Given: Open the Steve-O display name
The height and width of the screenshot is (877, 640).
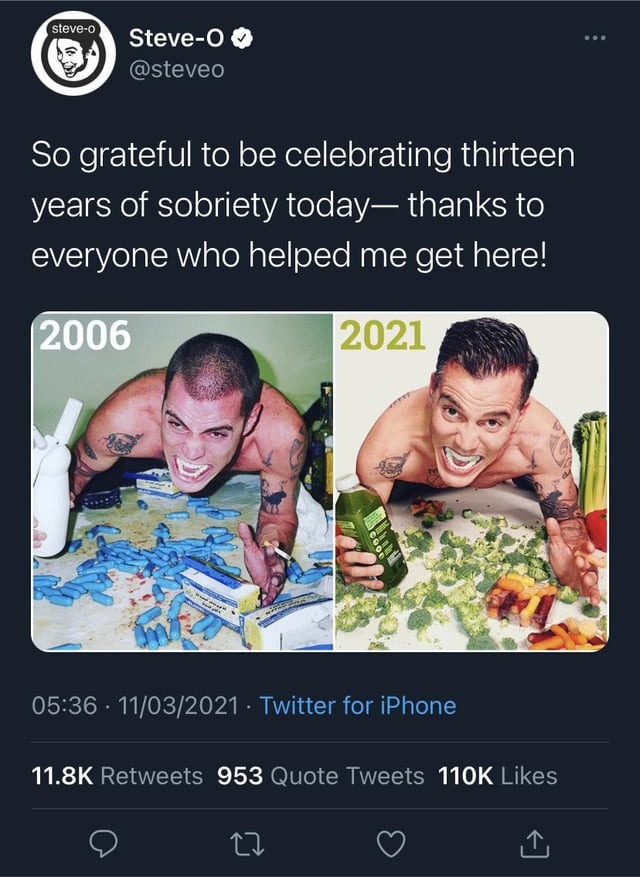Looking at the screenshot, I should tap(178, 40).
